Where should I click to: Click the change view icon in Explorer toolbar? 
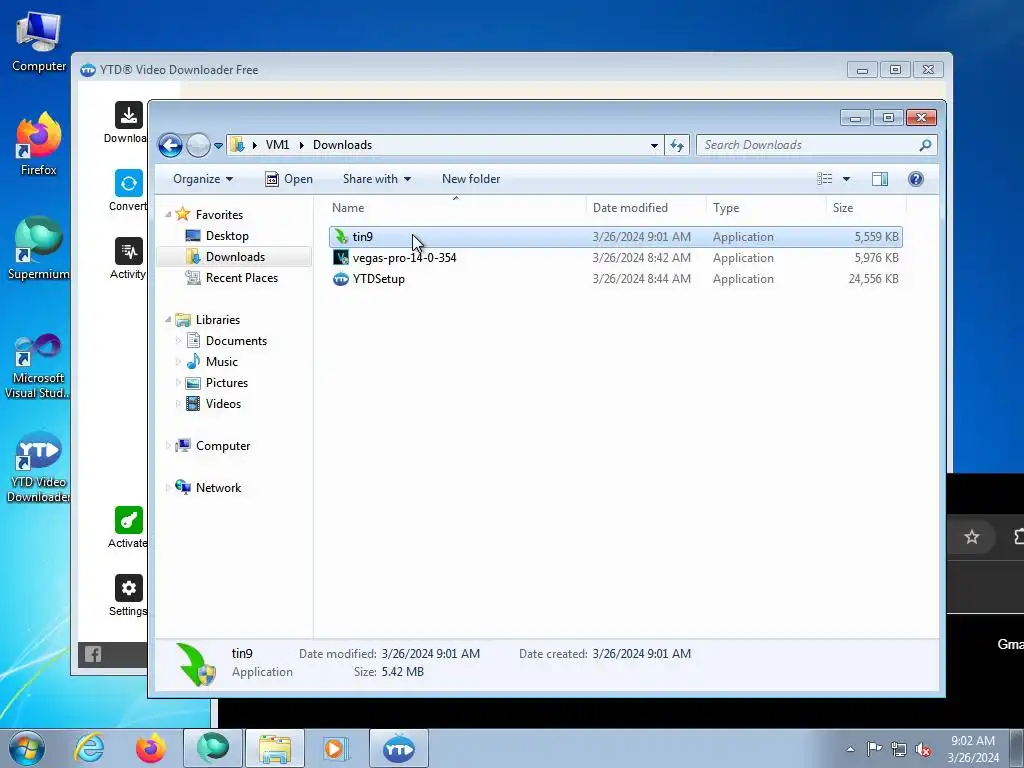coord(824,179)
